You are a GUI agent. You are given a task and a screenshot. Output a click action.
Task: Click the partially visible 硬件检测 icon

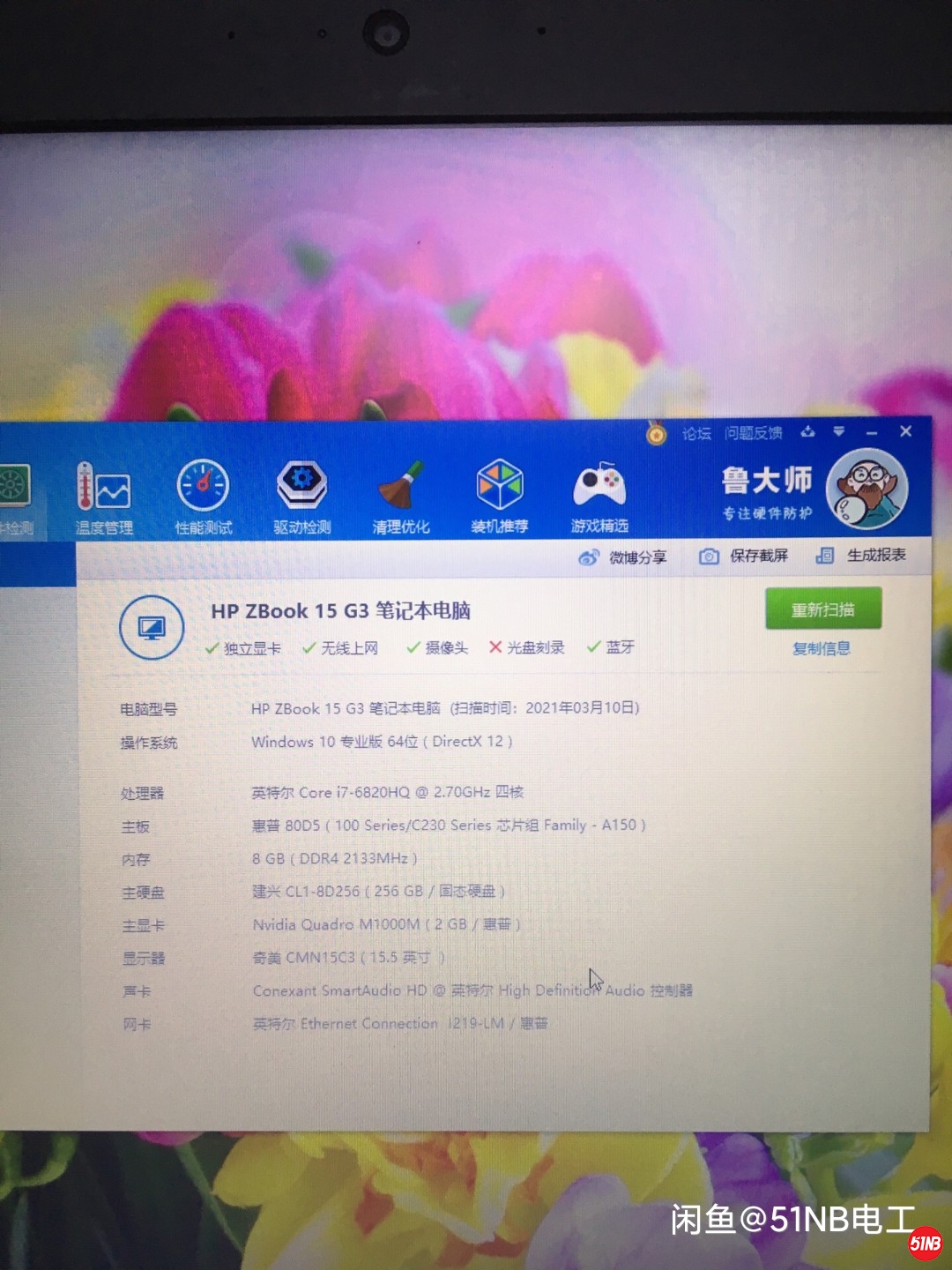click(x=16, y=500)
